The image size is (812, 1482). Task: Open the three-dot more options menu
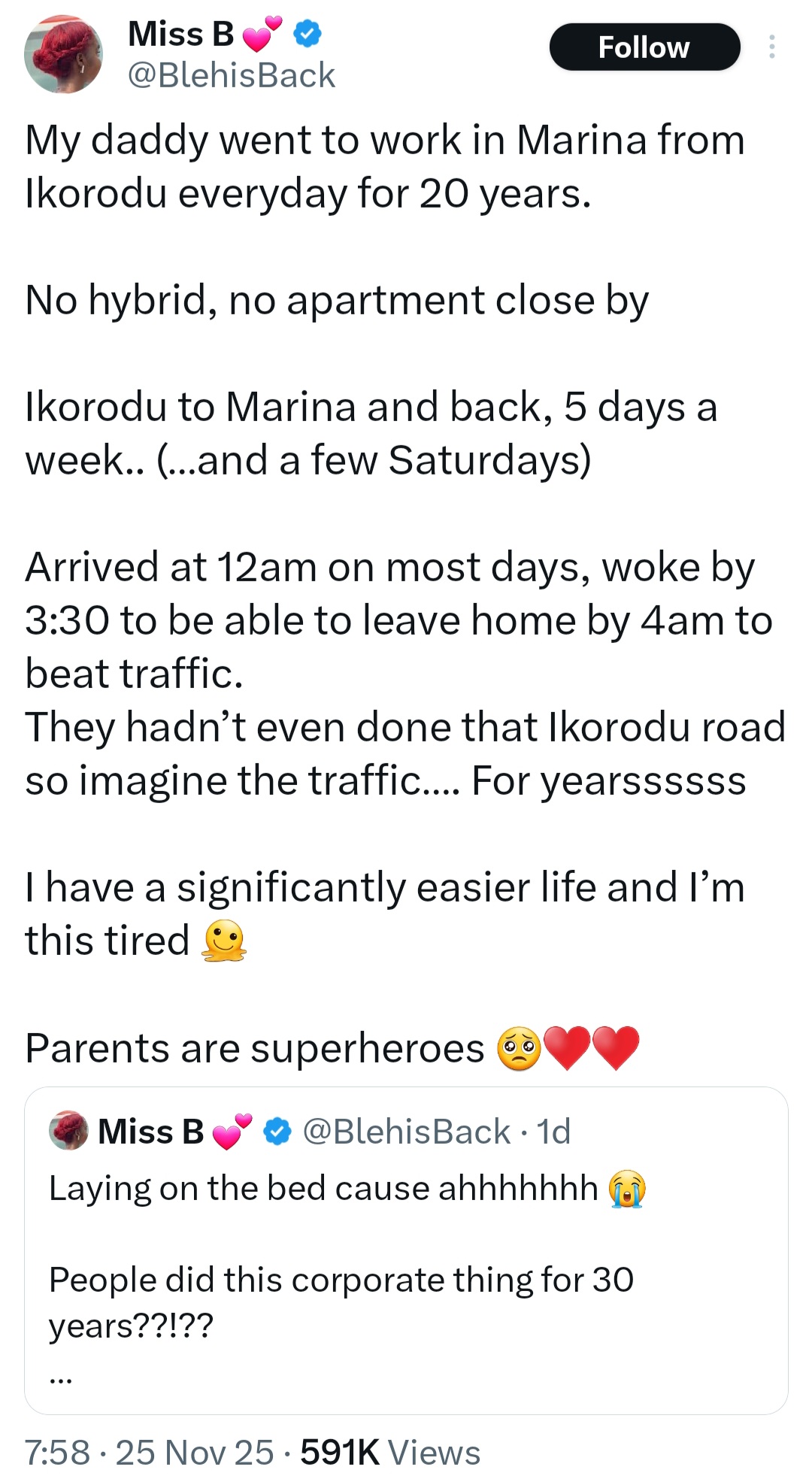771,47
